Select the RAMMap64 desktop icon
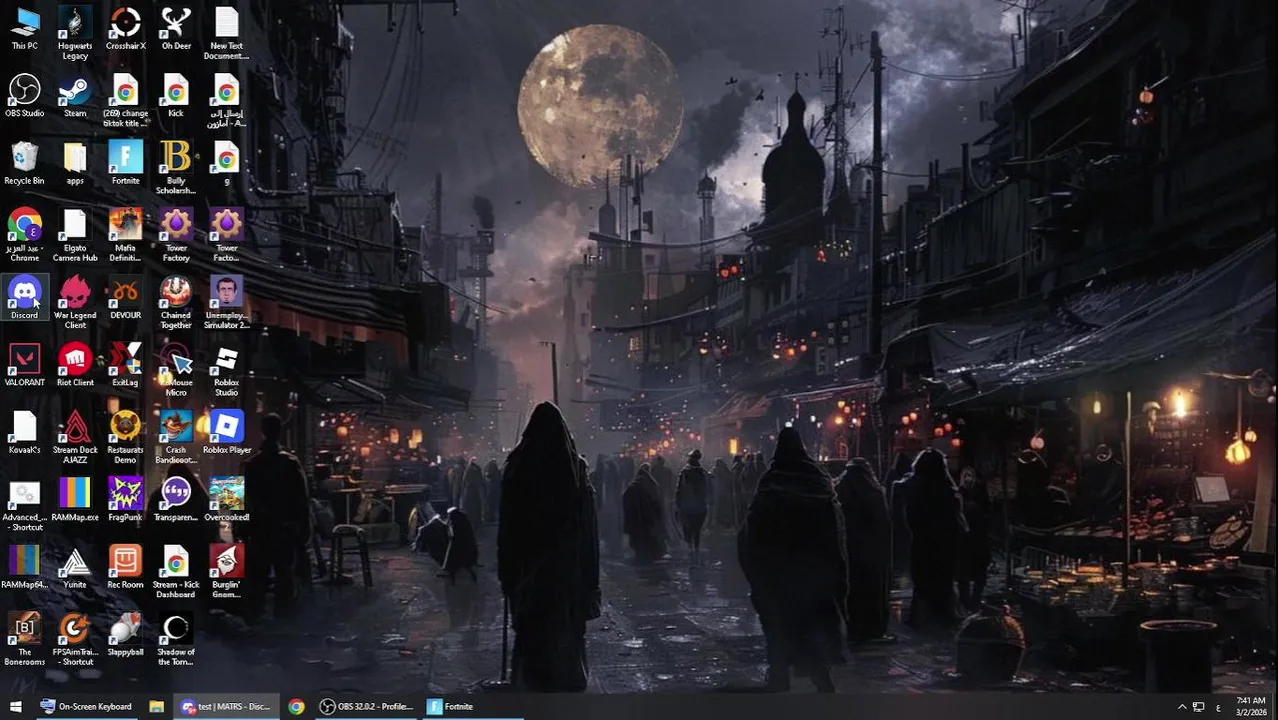Image resolution: width=1278 pixels, height=720 pixels. coord(24,567)
